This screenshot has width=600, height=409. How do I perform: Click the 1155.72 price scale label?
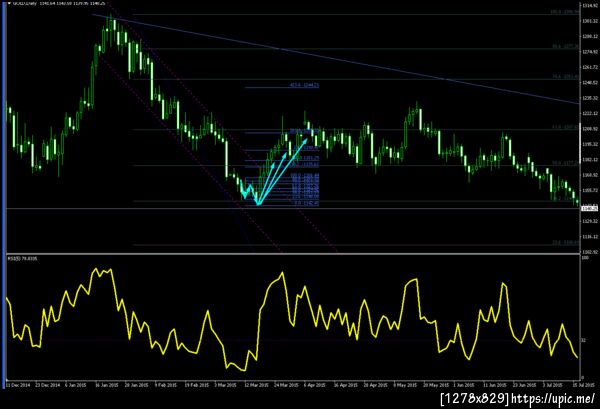tap(590, 190)
